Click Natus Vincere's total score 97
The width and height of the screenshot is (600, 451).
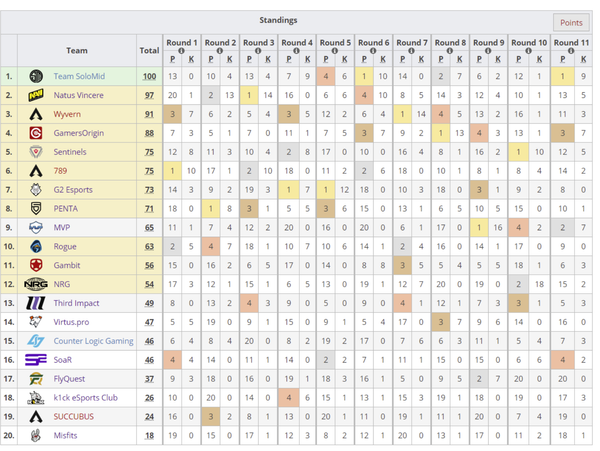point(149,95)
